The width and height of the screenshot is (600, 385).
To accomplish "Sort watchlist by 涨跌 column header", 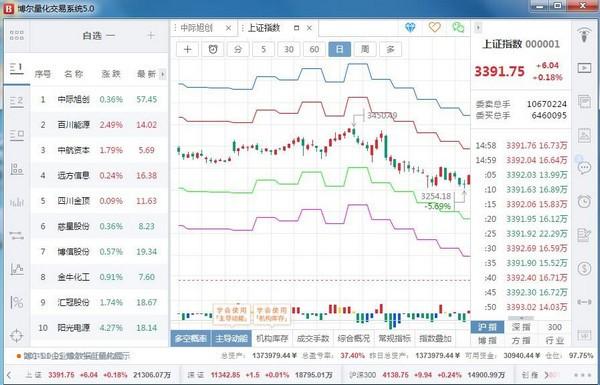I will click(111, 74).
